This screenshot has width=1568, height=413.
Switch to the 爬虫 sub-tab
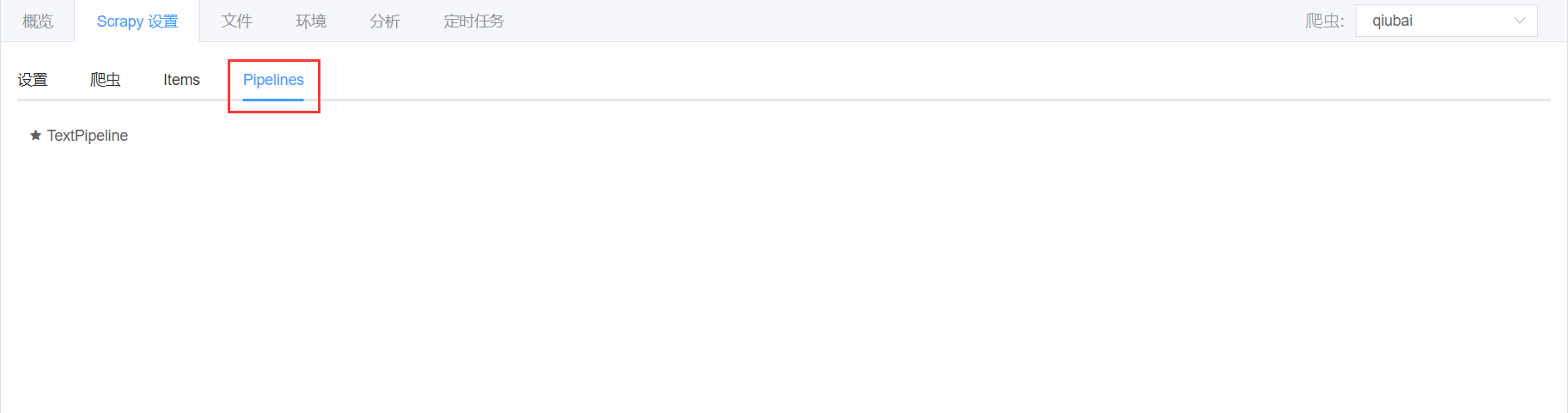(x=106, y=80)
